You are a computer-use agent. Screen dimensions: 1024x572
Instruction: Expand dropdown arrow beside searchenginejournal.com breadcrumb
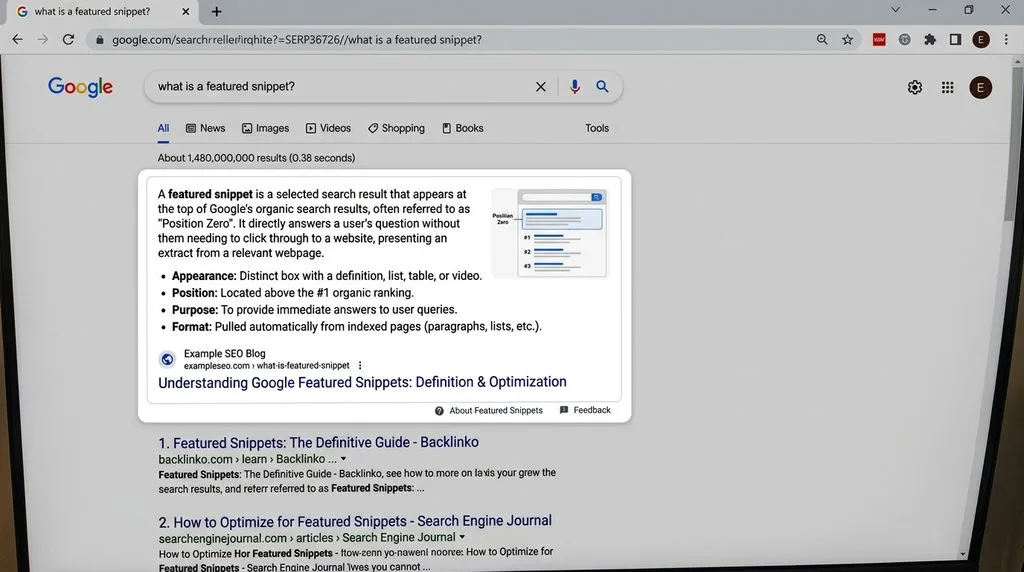462,537
